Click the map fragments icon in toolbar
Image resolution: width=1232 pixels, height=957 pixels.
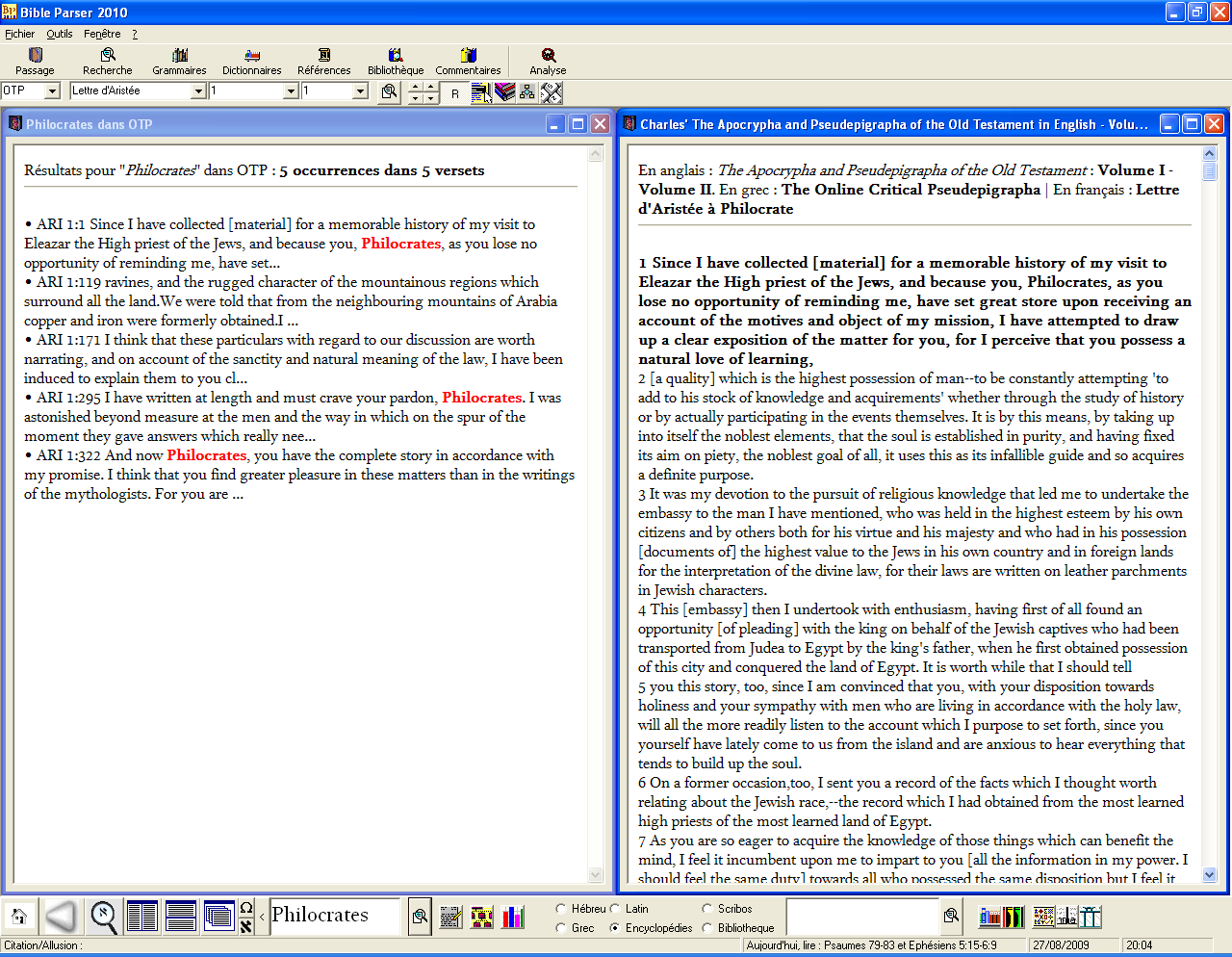551,92
